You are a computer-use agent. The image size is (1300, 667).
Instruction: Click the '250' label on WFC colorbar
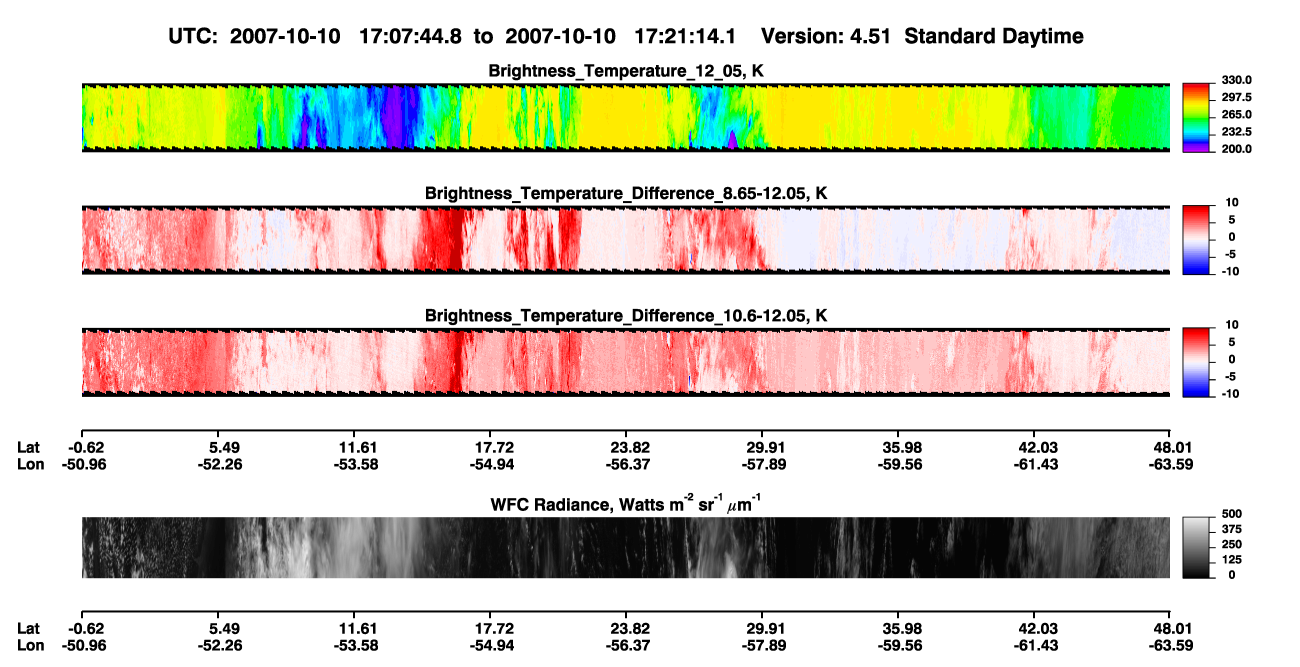pos(1230,544)
